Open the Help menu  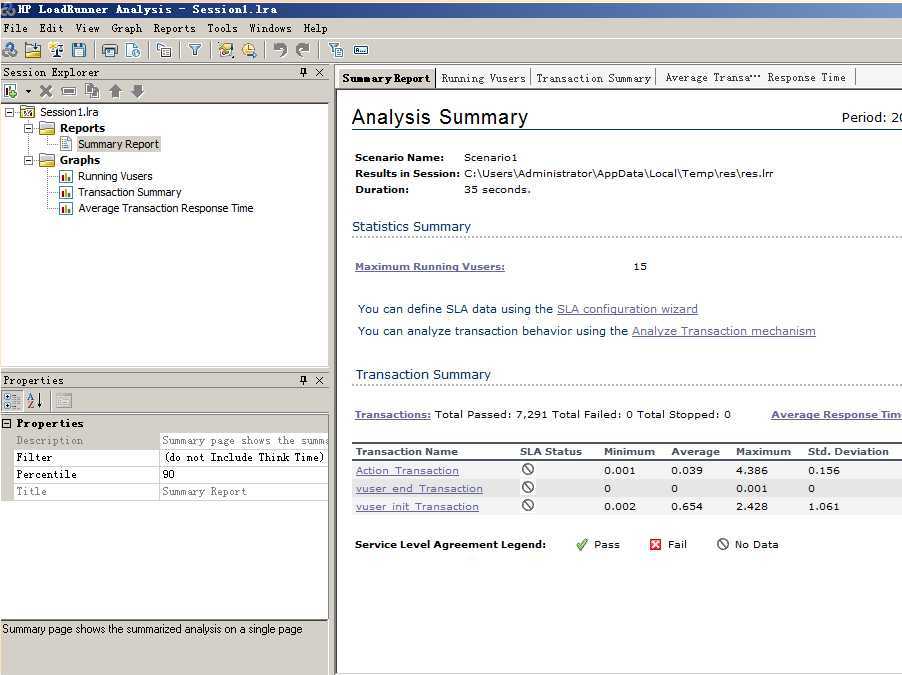click(x=315, y=28)
